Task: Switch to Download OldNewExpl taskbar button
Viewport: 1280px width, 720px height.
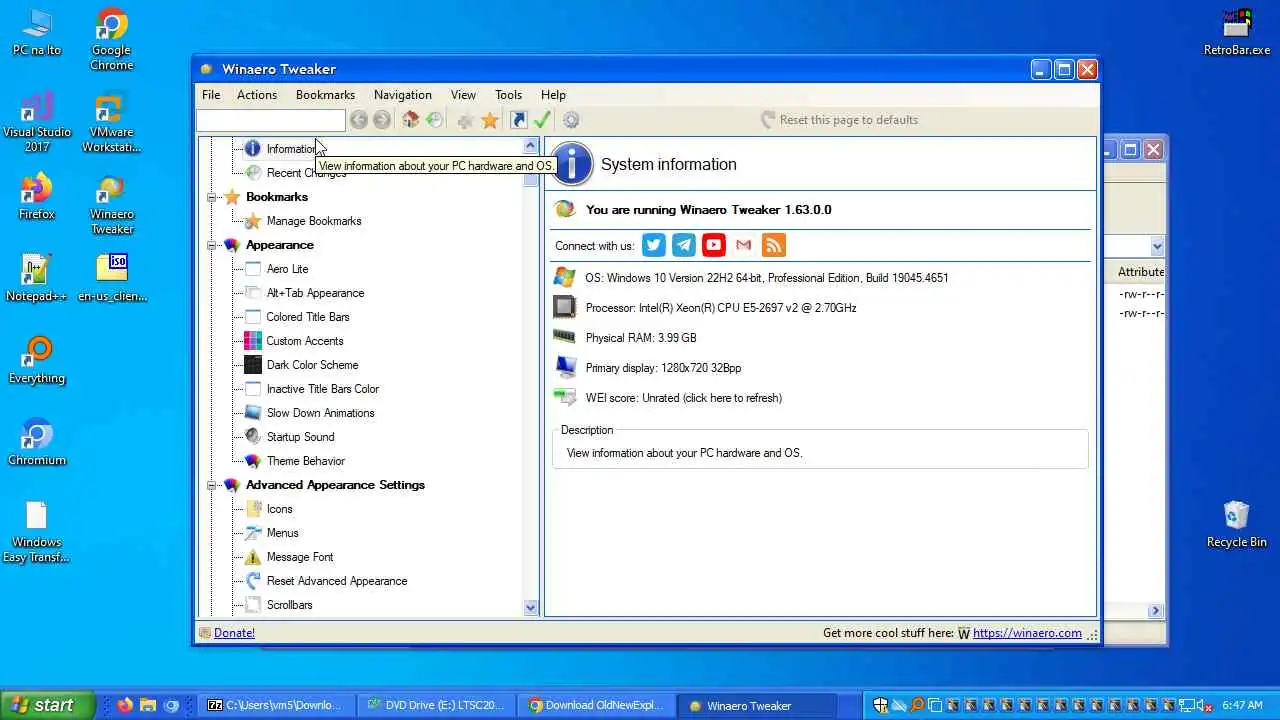Action: [x=596, y=705]
